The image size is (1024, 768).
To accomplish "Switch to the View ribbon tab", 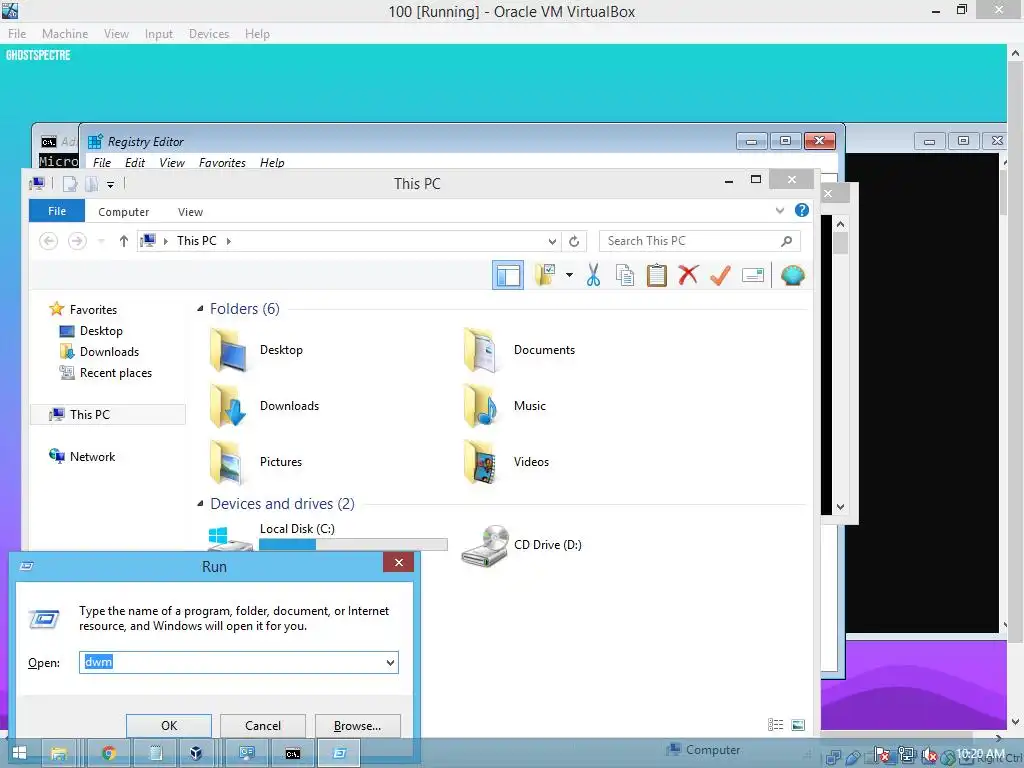I will point(190,212).
